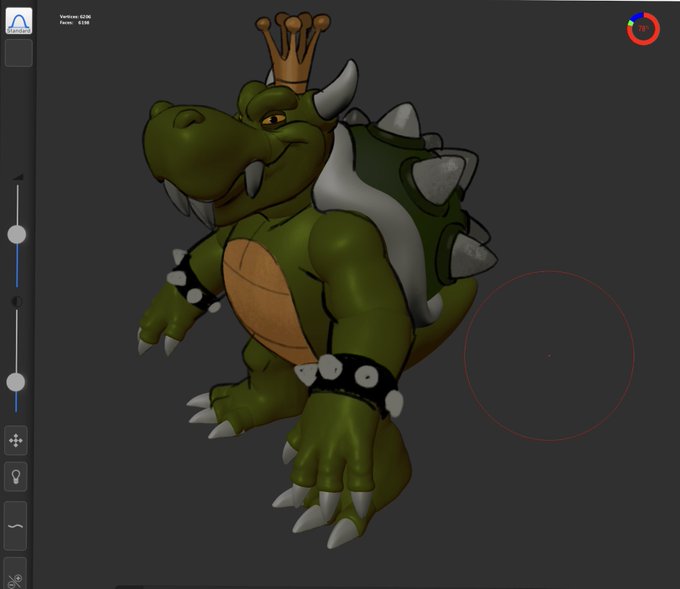Screen dimensions: 680x589
Task: Click the empty slot below the Standard brush
Action: pos(19,53)
